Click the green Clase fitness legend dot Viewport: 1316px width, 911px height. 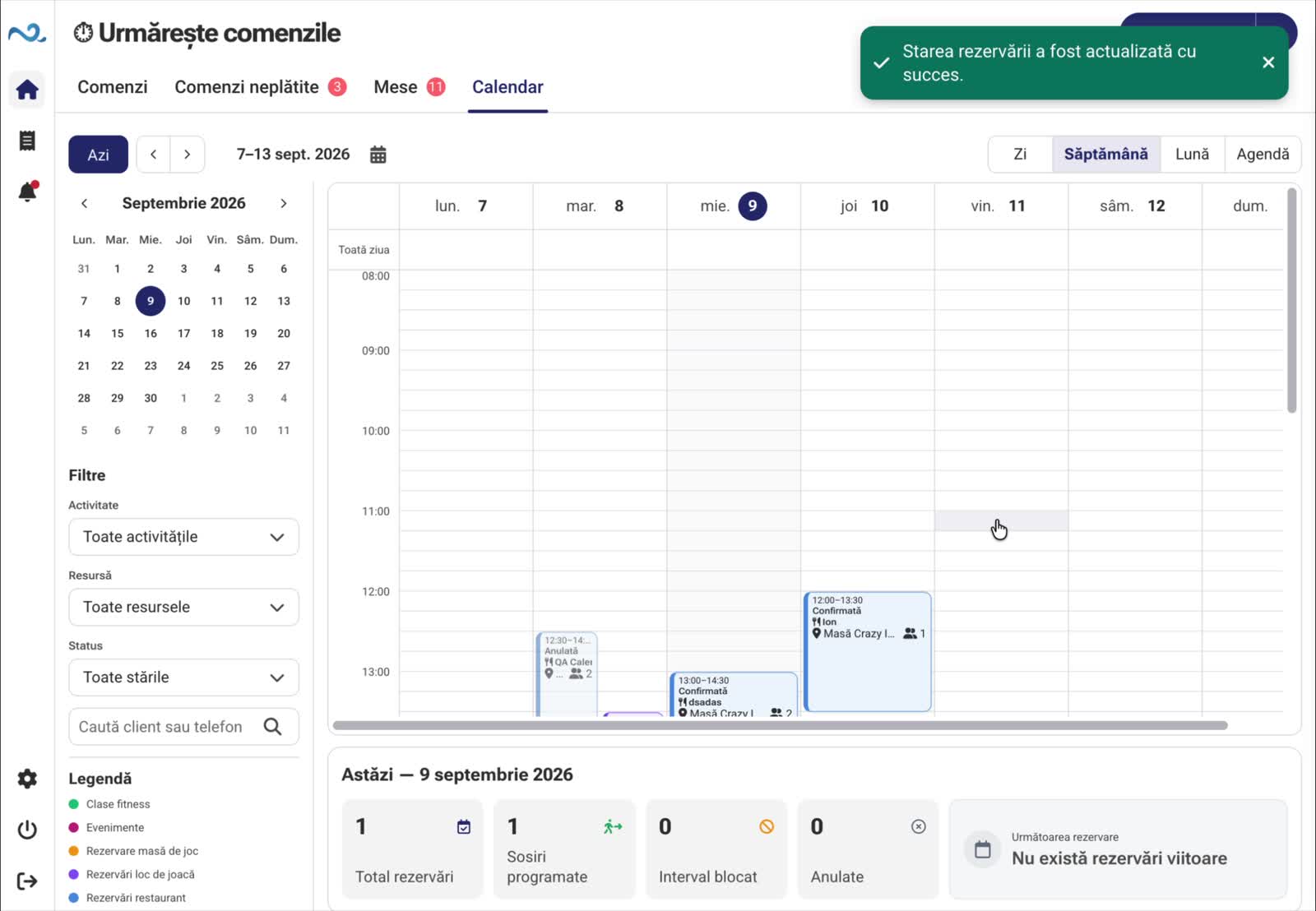pyautogui.click(x=74, y=804)
